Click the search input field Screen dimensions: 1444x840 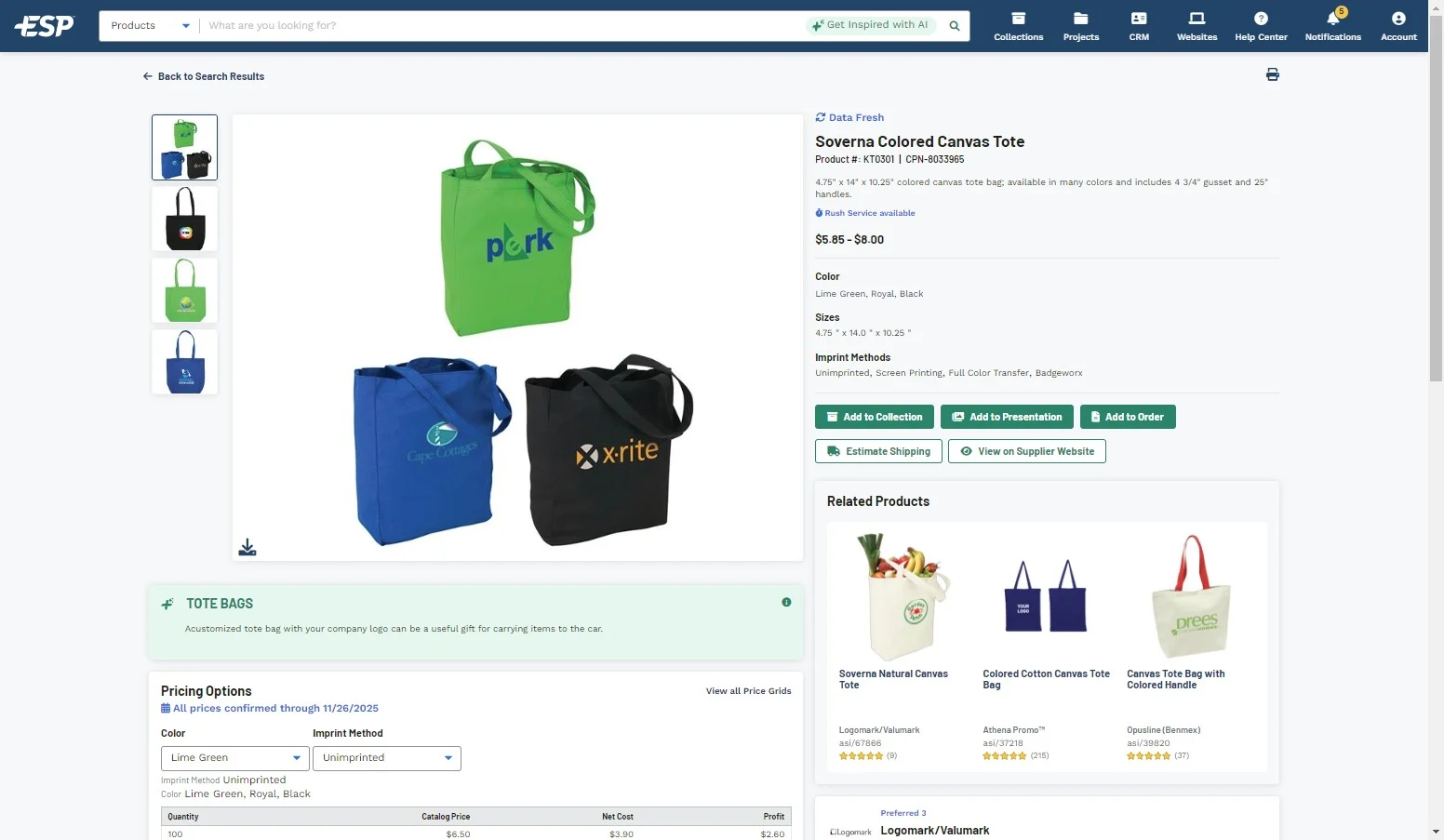pyautogui.click(x=502, y=26)
